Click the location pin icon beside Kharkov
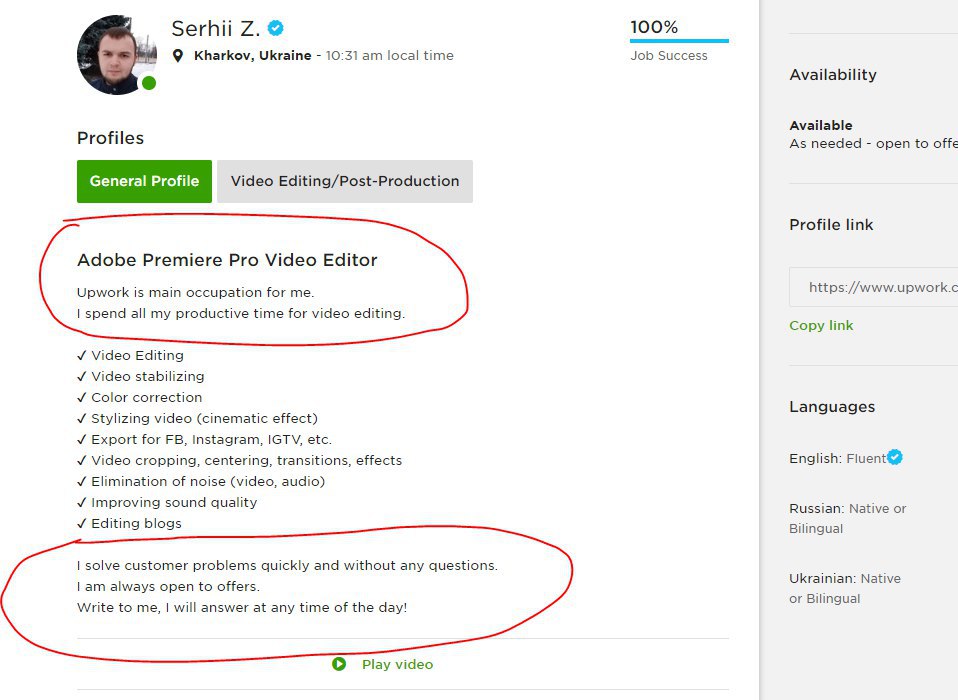The width and height of the screenshot is (958, 700). pos(178,56)
